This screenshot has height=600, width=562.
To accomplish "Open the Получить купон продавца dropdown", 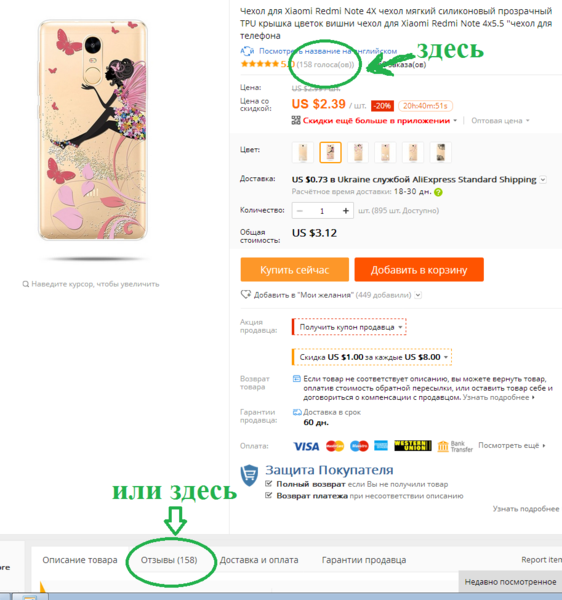I will point(349,327).
